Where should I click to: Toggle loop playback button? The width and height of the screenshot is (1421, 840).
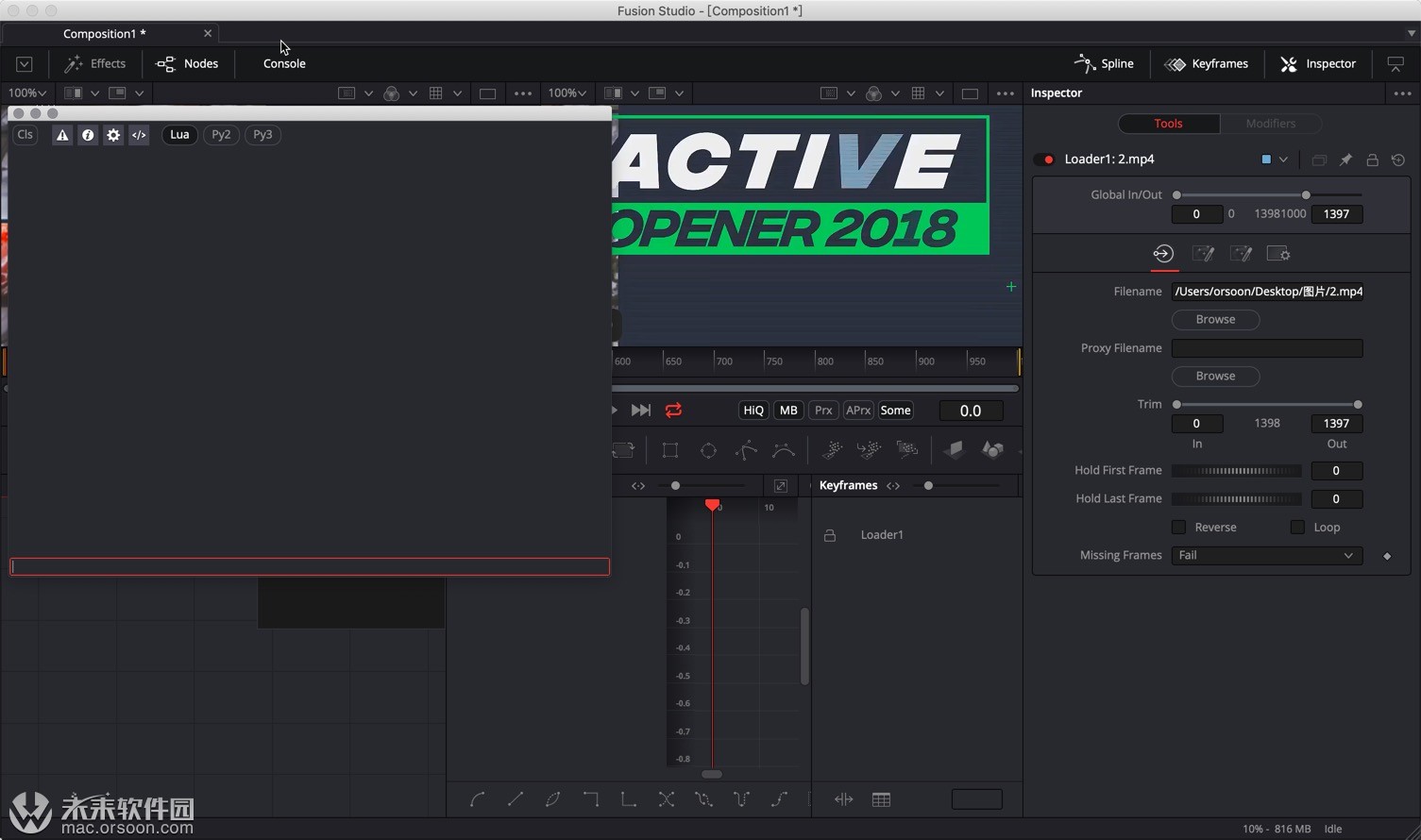click(673, 411)
